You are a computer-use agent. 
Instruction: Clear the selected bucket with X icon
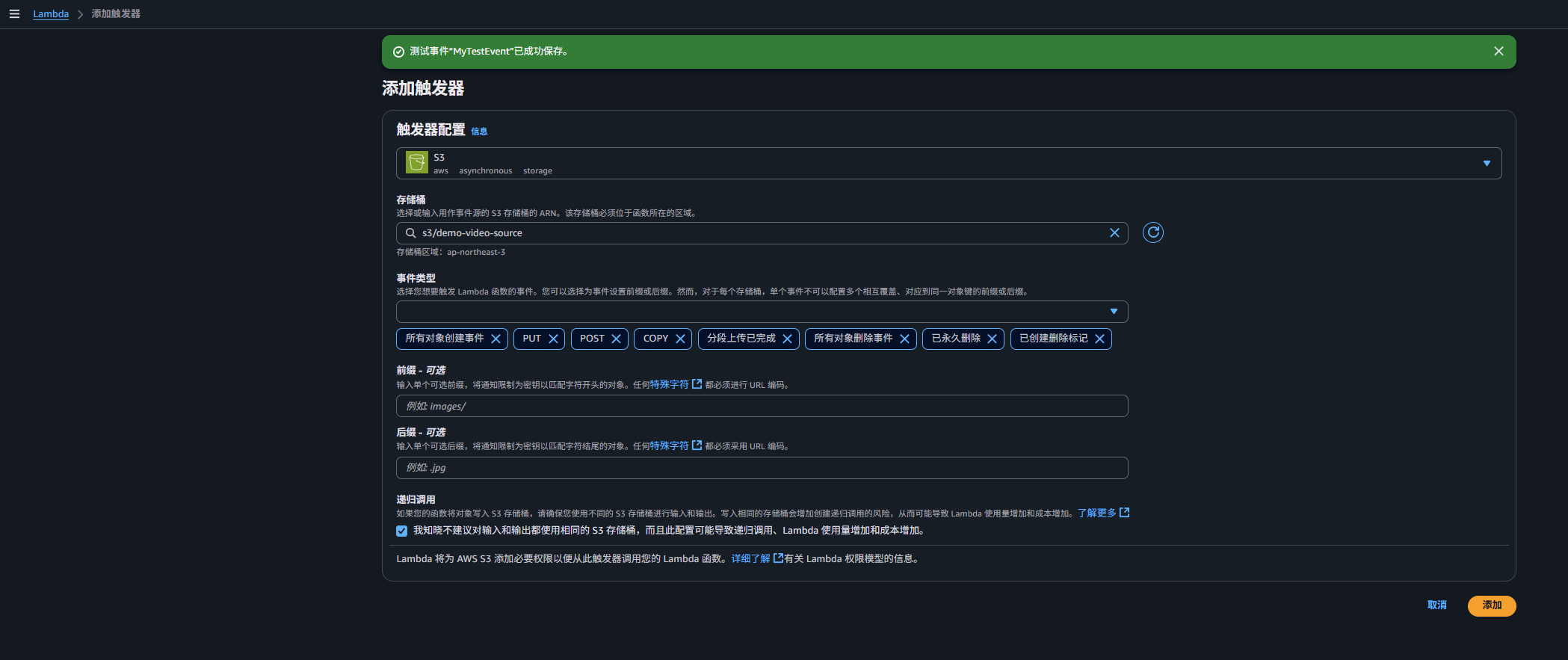[1114, 233]
